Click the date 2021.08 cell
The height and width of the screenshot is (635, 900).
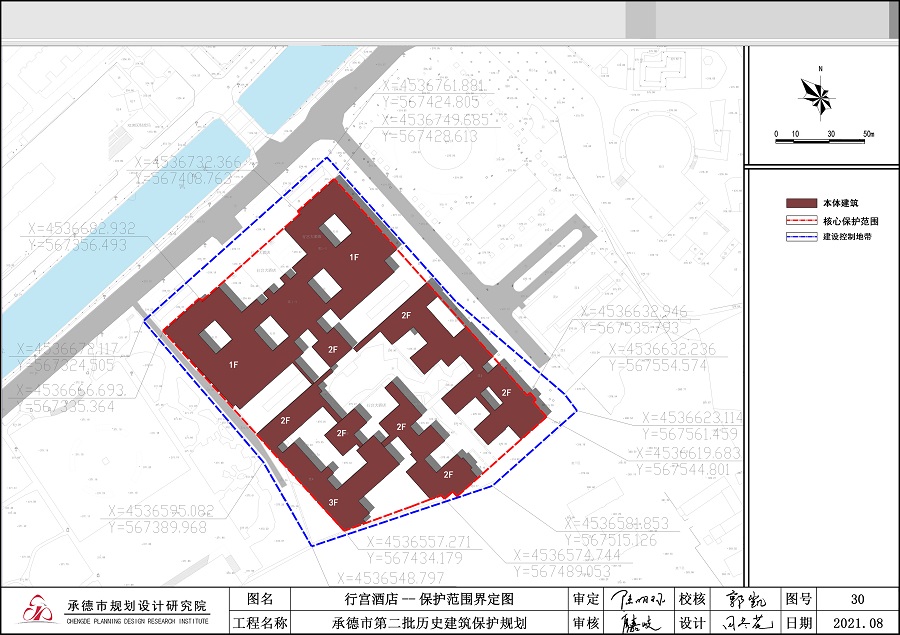[x=857, y=623]
